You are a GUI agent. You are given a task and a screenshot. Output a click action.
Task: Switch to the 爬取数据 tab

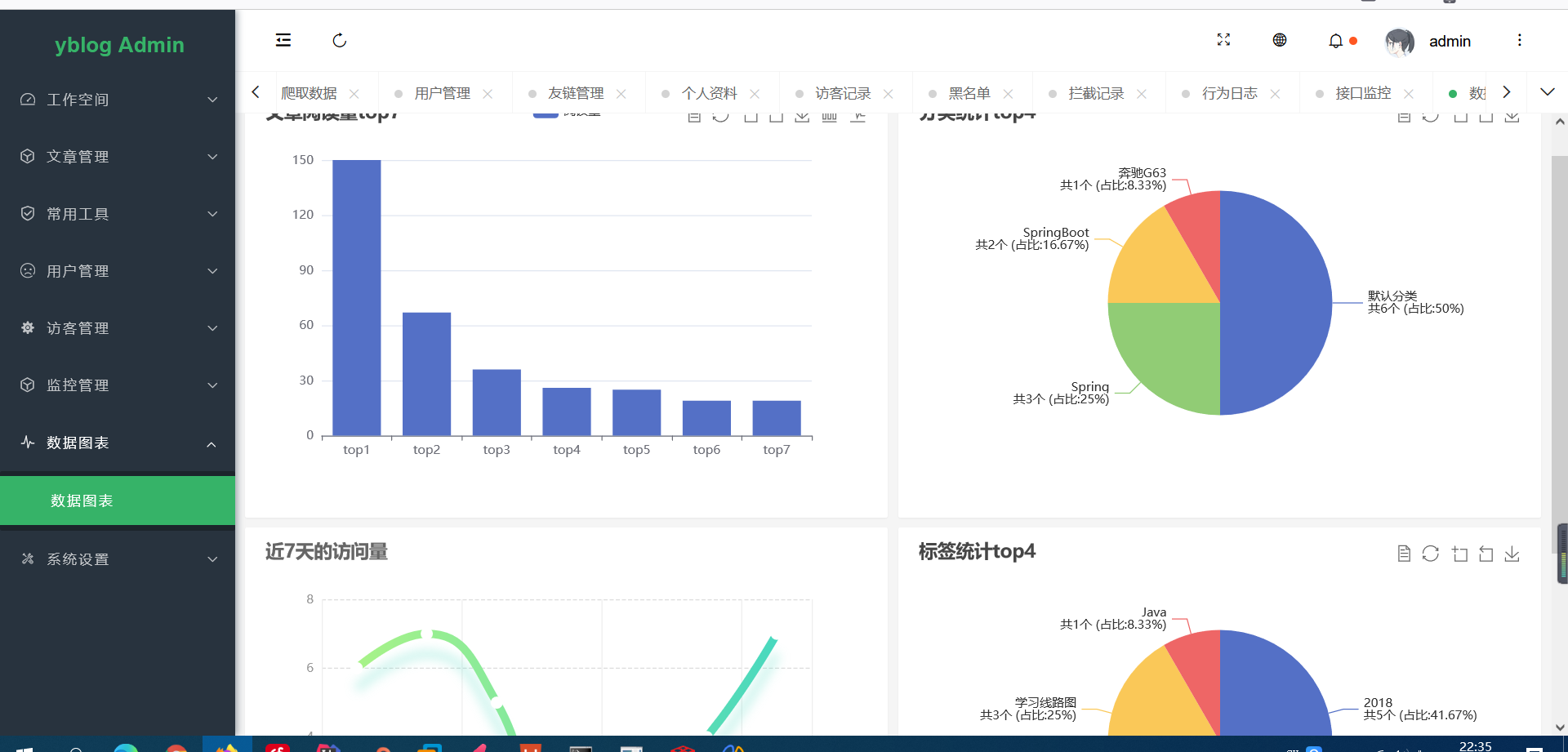pos(309,93)
